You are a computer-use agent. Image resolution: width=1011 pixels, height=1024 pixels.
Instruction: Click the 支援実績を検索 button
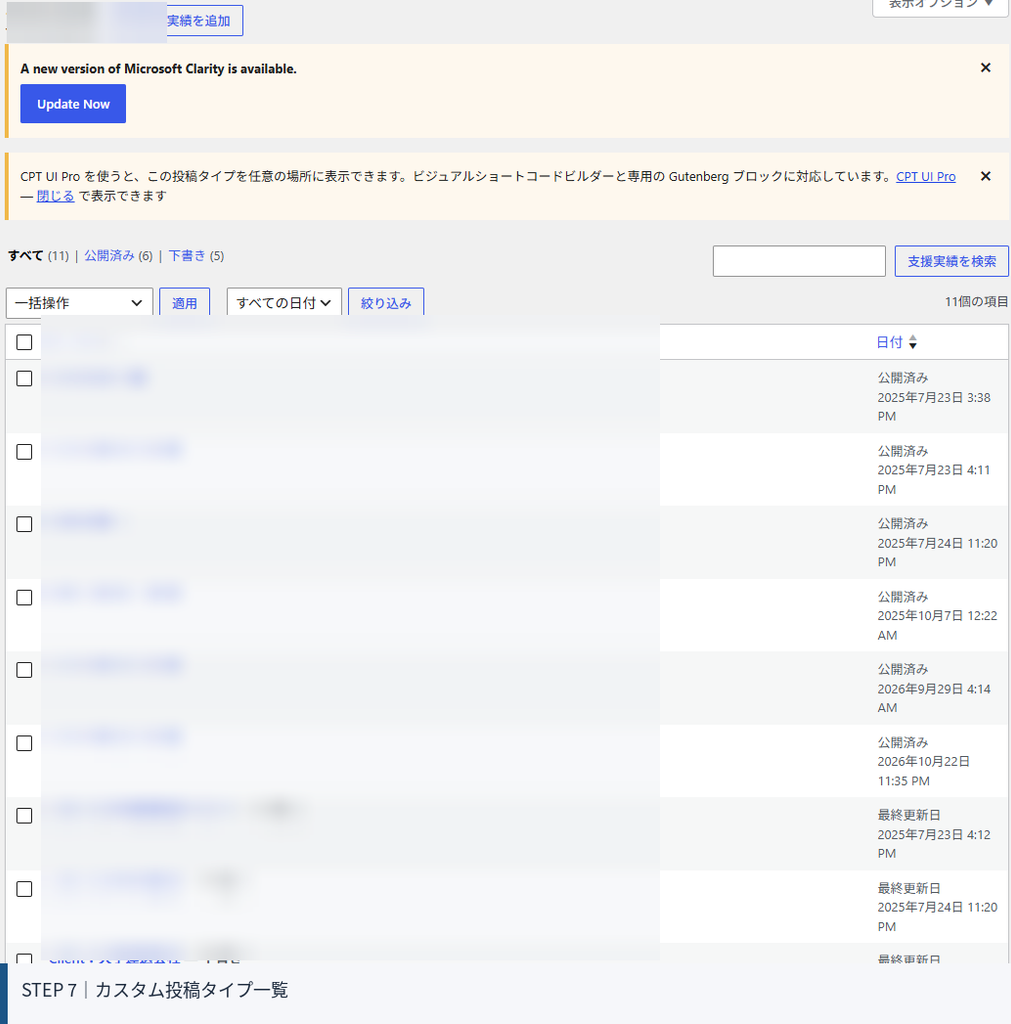click(952, 261)
